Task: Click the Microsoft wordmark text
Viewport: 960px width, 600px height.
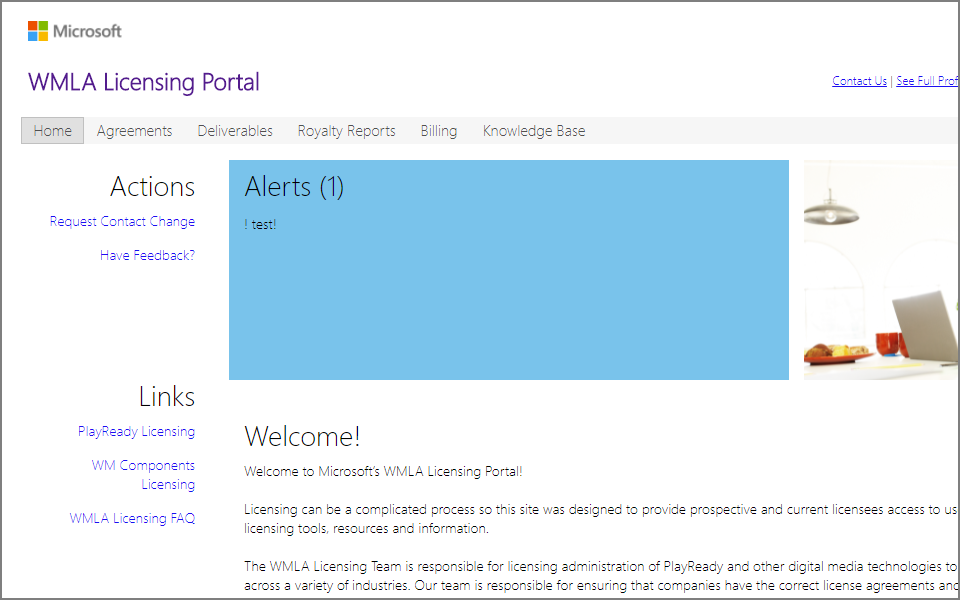Action: click(x=88, y=31)
